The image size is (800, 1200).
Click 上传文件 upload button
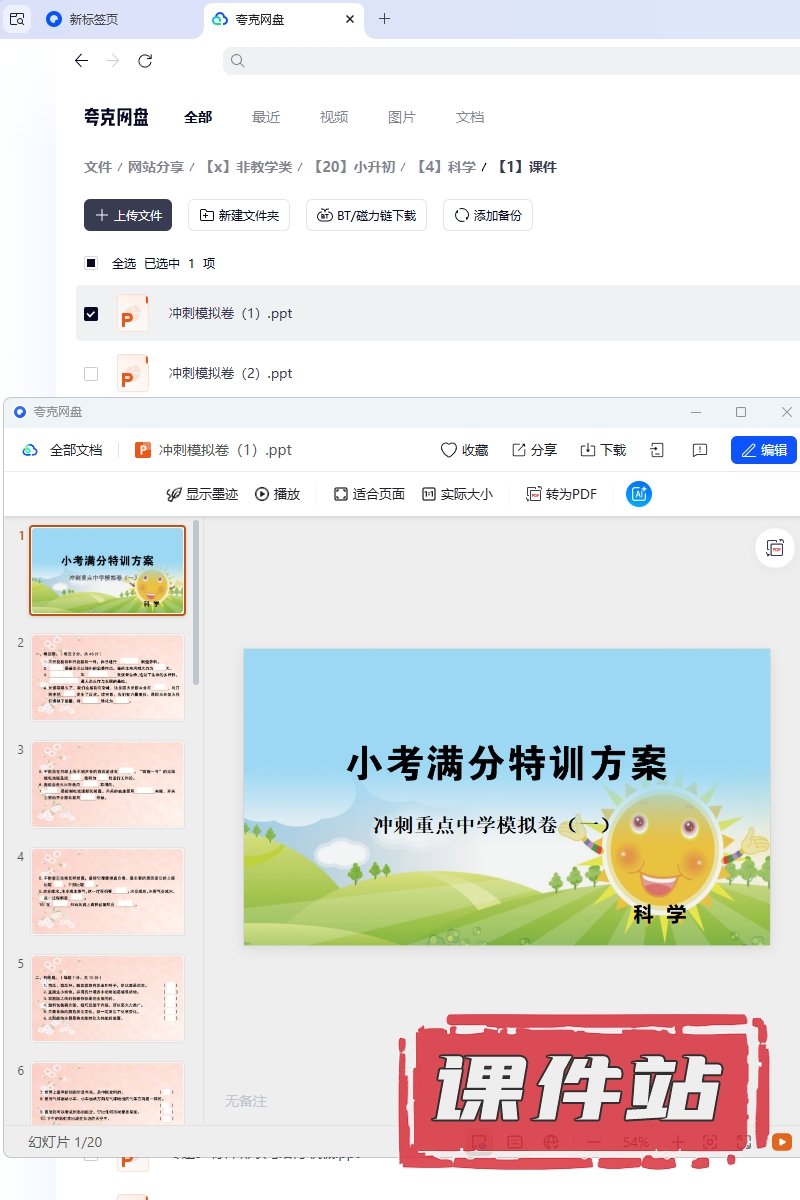128,215
